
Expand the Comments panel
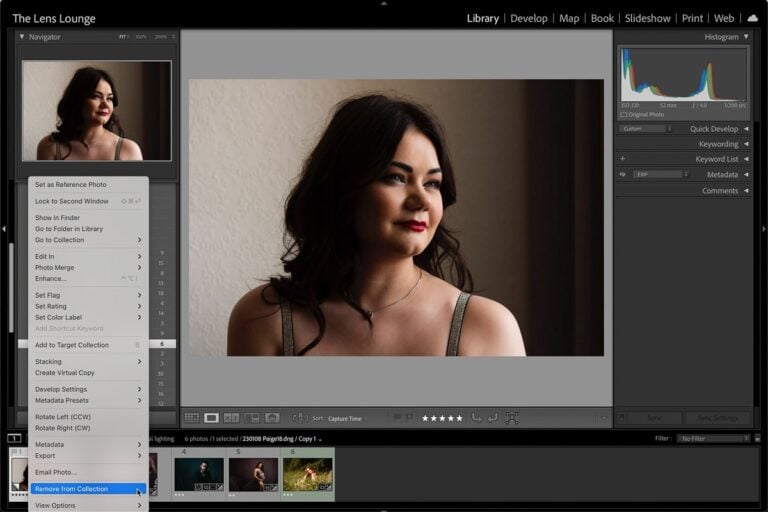click(x=746, y=191)
